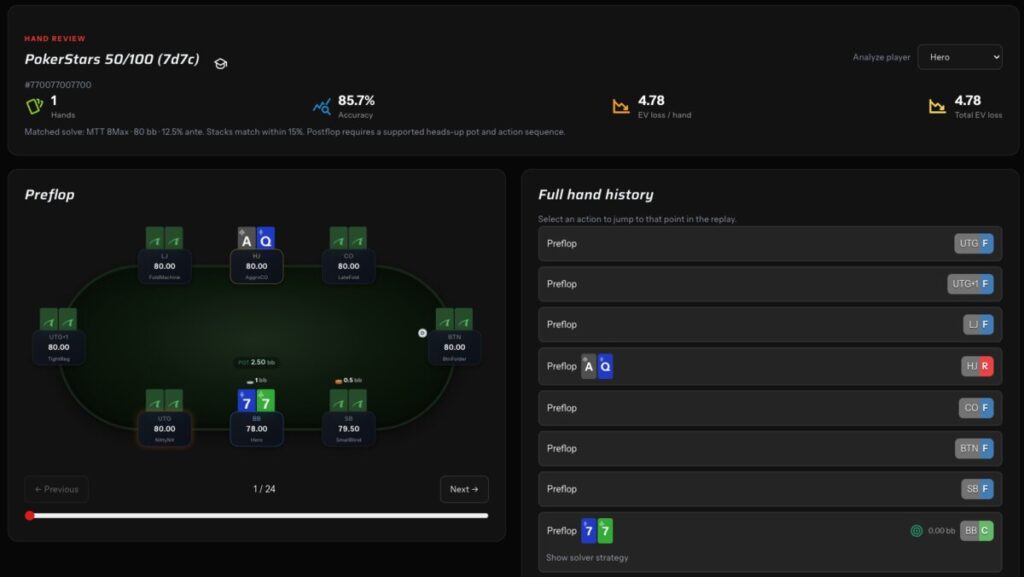Click the 'Full hand history' heading

pyautogui.click(x=596, y=195)
